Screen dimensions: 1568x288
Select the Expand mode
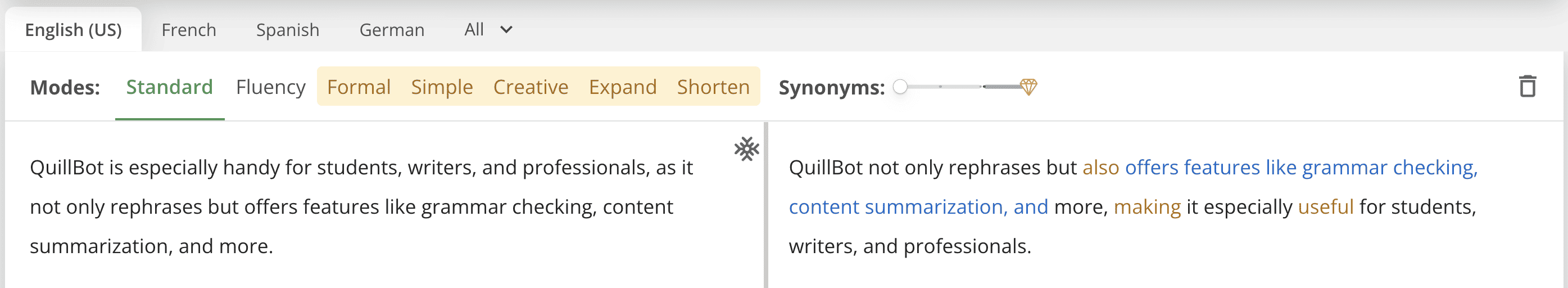pos(622,87)
